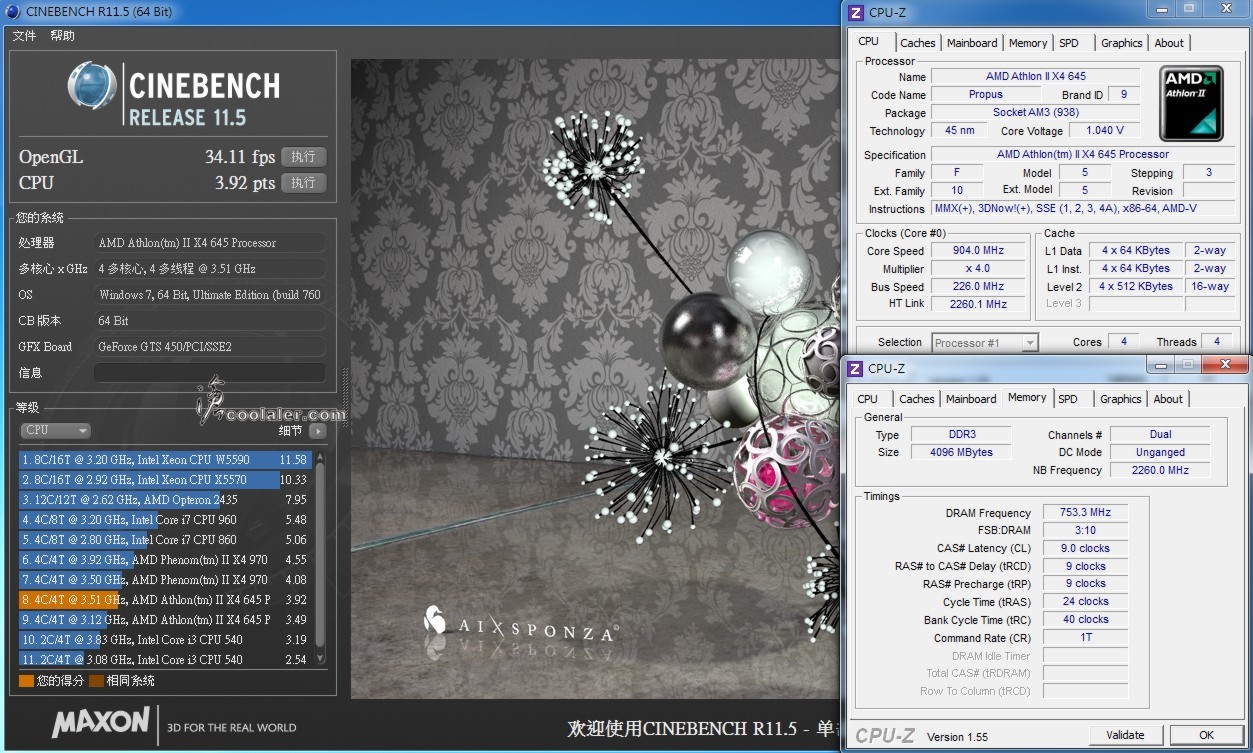This screenshot has width=1253, height=753.
Task: Click the CPU score value 3.92 pts
Action: (x=245, y=183)
